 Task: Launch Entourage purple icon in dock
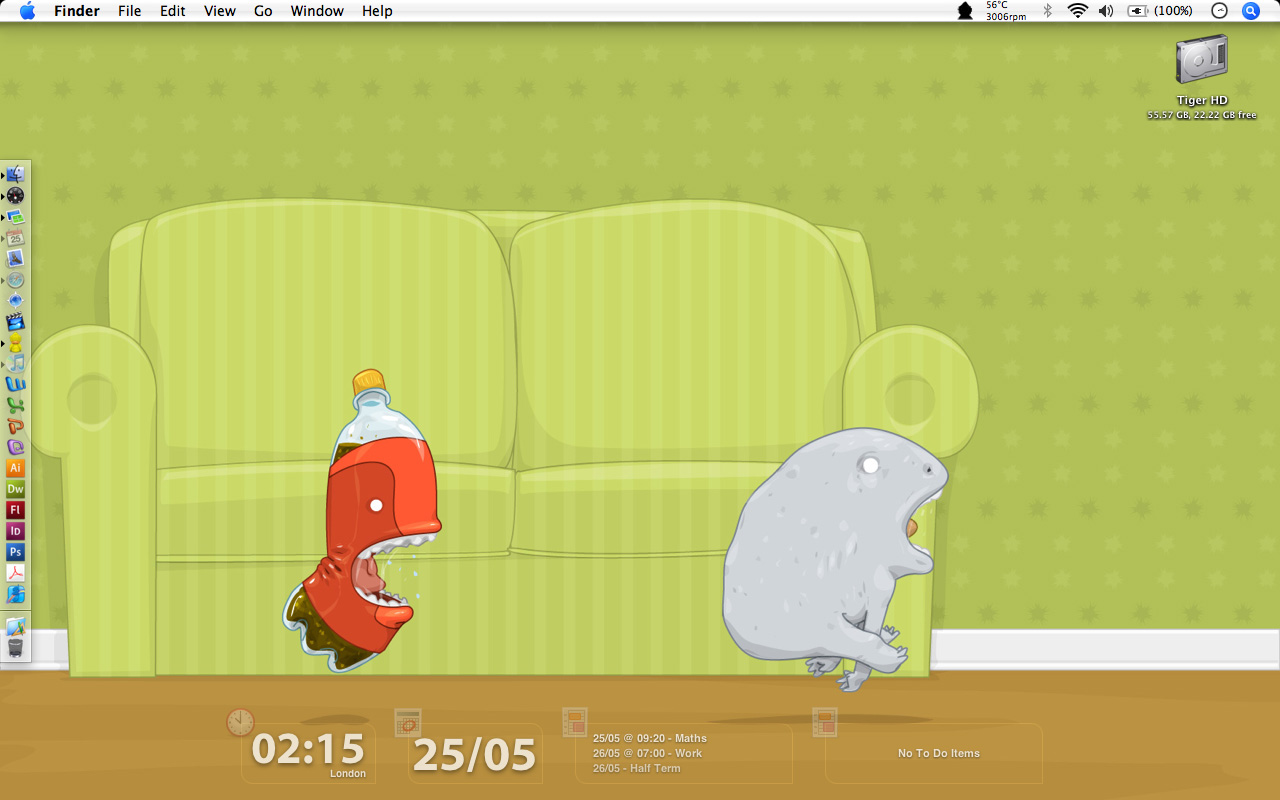coord(15,447)
